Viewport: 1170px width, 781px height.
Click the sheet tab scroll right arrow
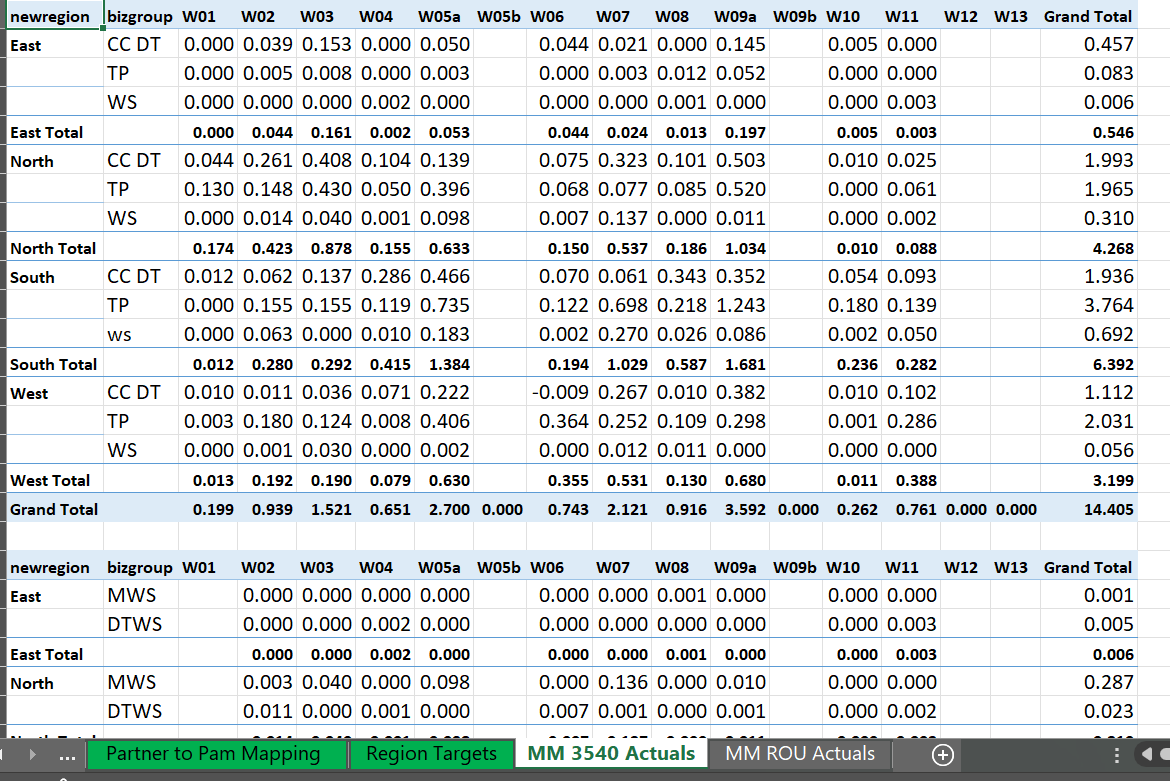(37, 755)
